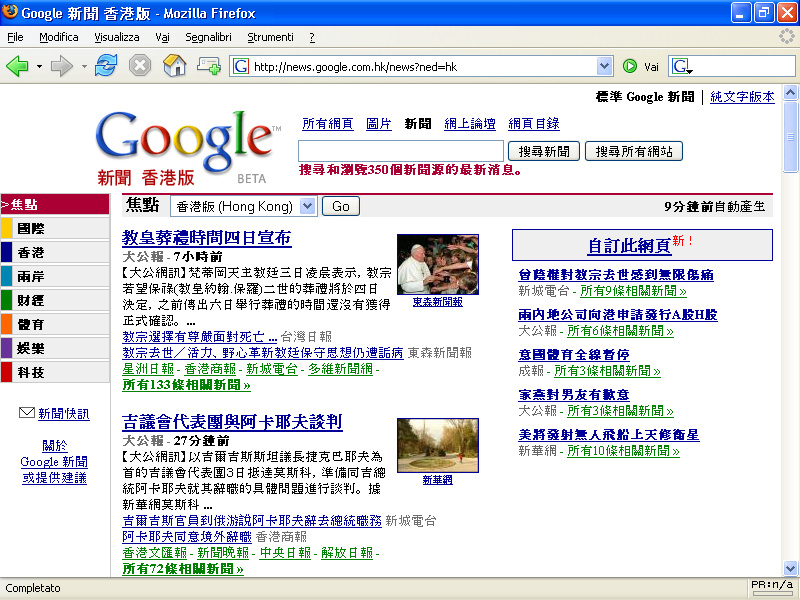800x600 pixels.
Task: Select the 體育 sidebar section
Action: coord(55,324)
